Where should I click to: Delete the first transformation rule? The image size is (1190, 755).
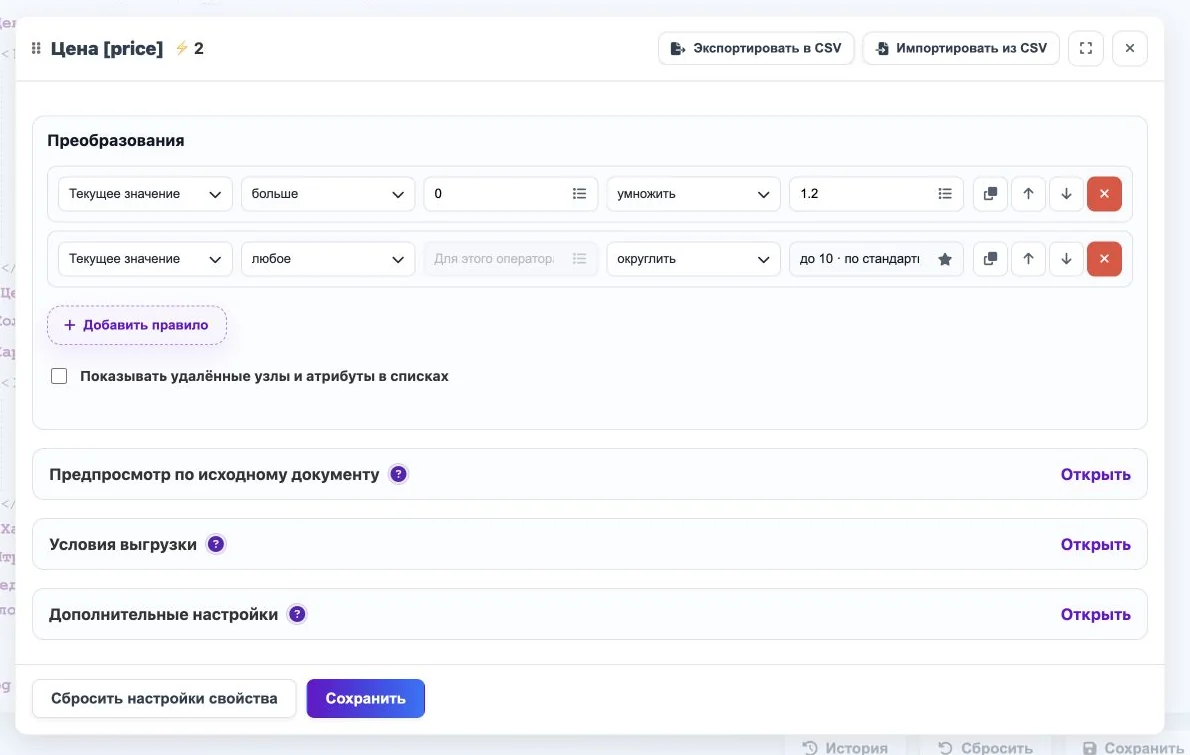click(1103, 193)
